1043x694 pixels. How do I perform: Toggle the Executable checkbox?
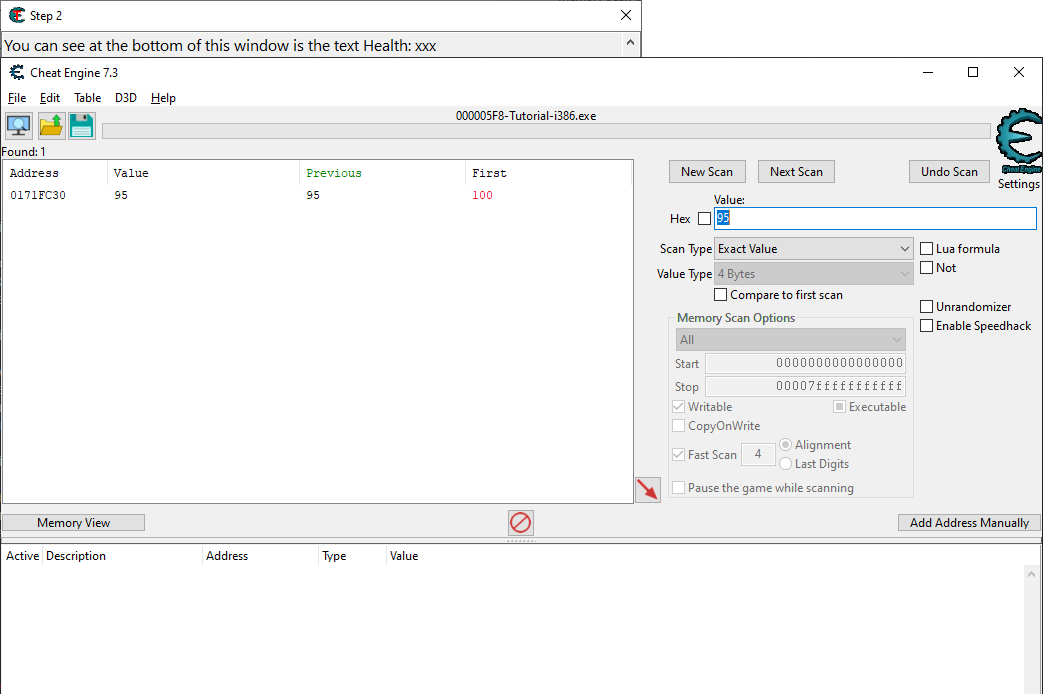pos(839,407)
